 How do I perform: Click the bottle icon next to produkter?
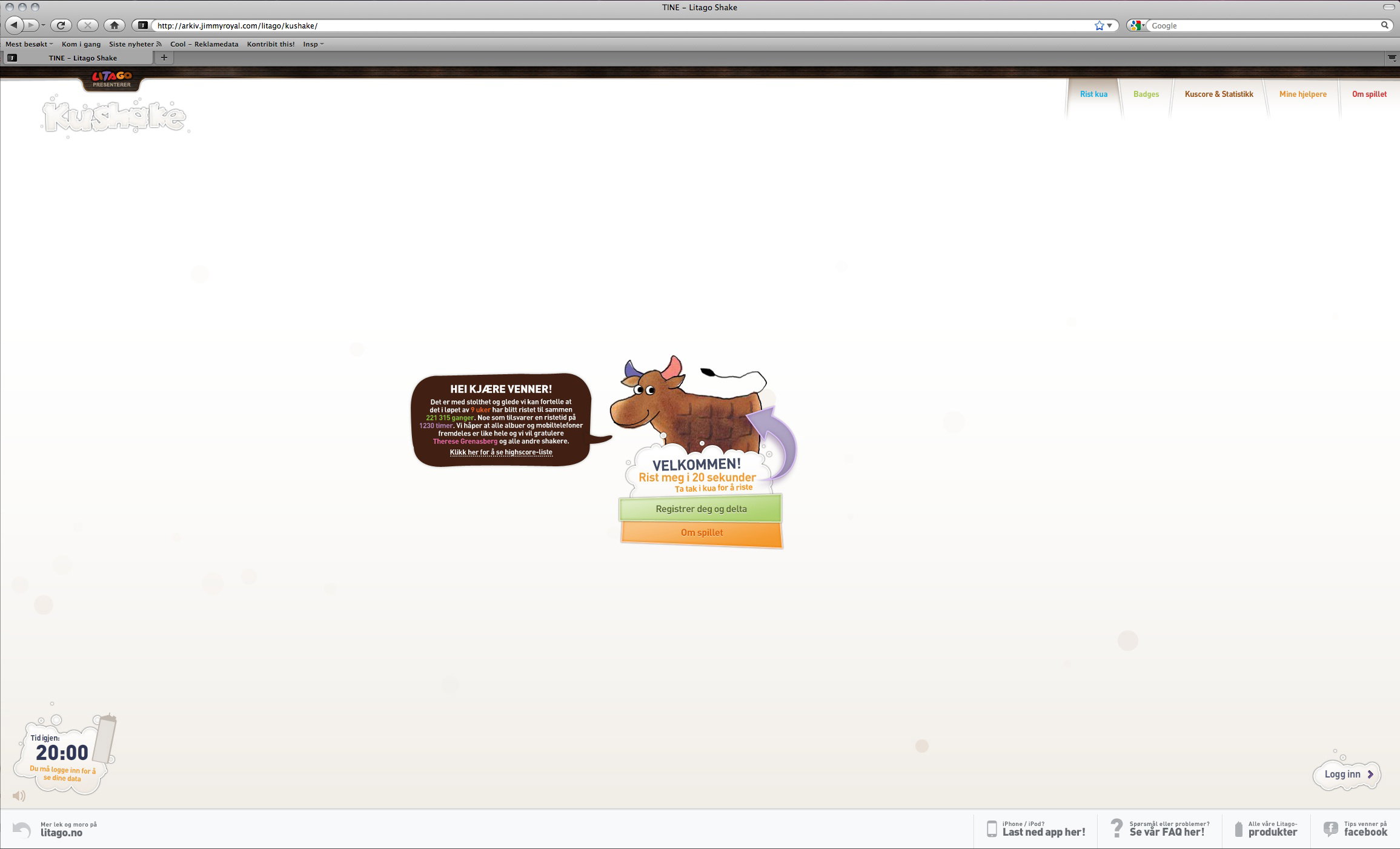[1239, 829]
